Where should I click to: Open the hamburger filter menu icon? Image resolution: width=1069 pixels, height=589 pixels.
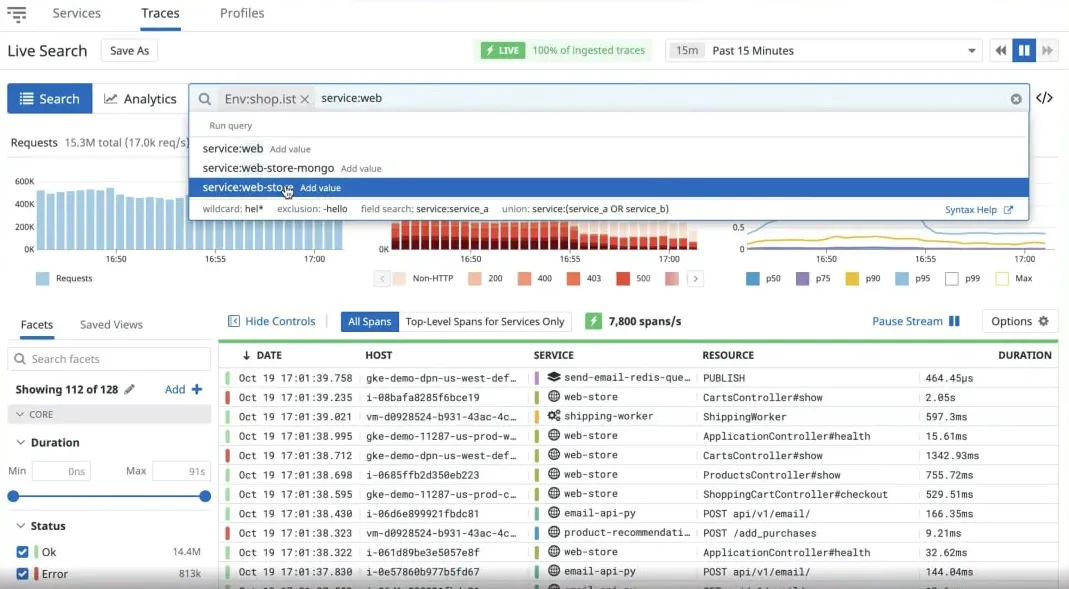16,14
